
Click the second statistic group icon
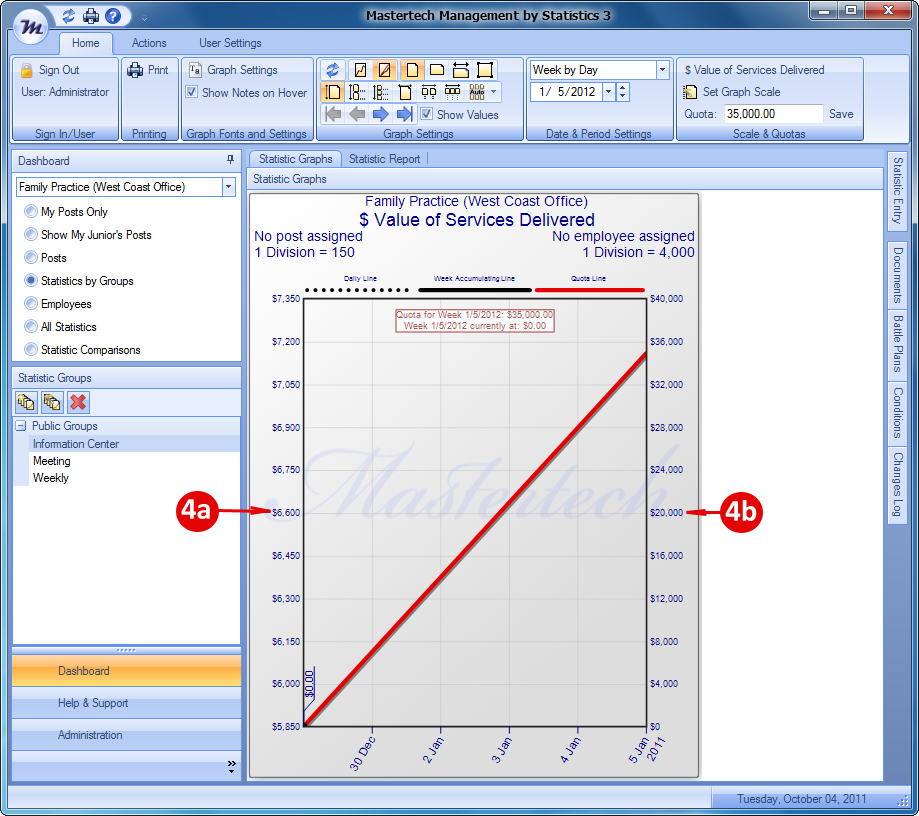[x=52, y=402]
